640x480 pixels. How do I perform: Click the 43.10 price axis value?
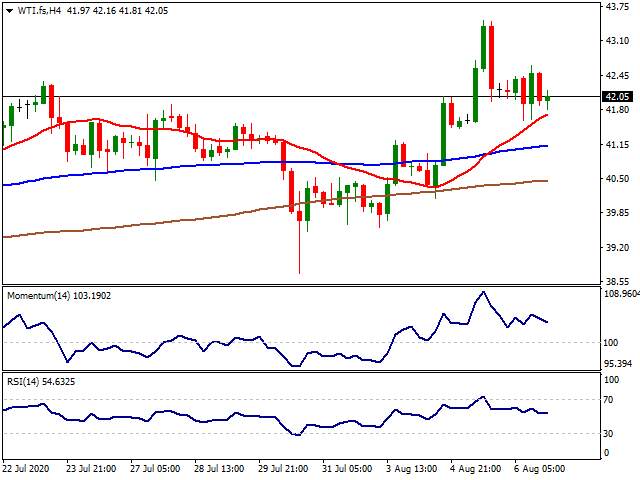tap(618, 40)
